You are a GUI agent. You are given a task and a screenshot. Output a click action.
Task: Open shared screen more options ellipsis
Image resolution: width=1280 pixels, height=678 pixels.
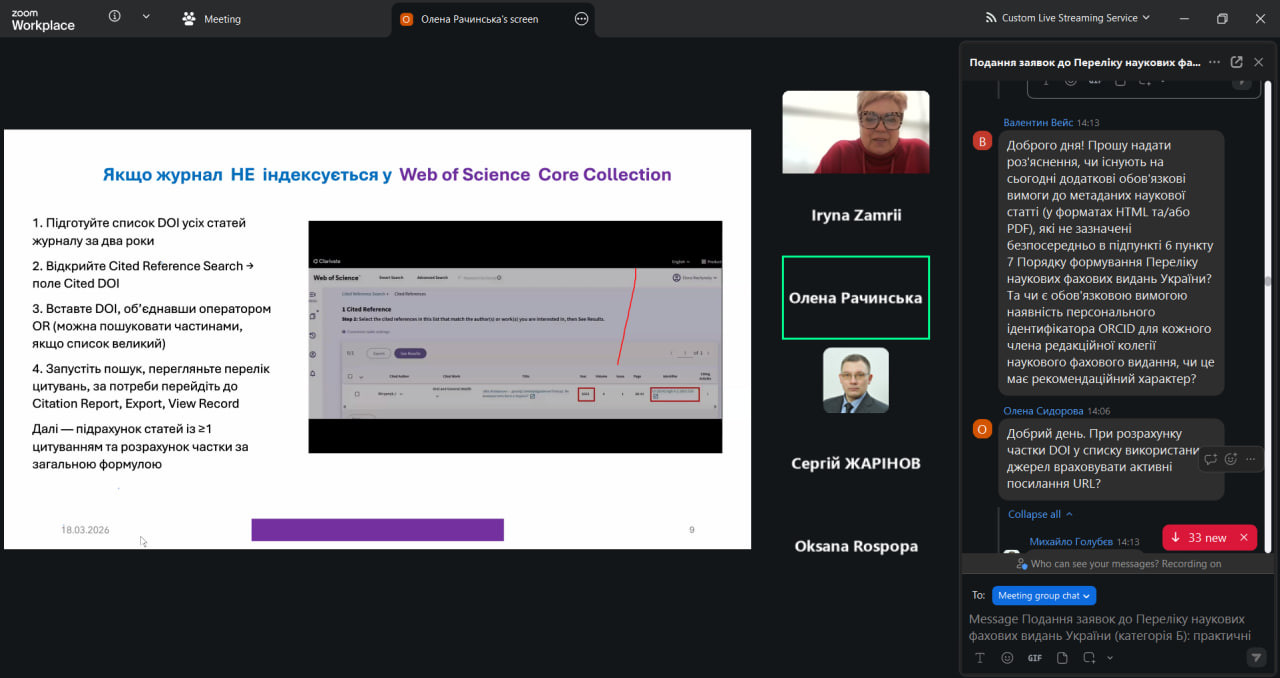(582, 19)
